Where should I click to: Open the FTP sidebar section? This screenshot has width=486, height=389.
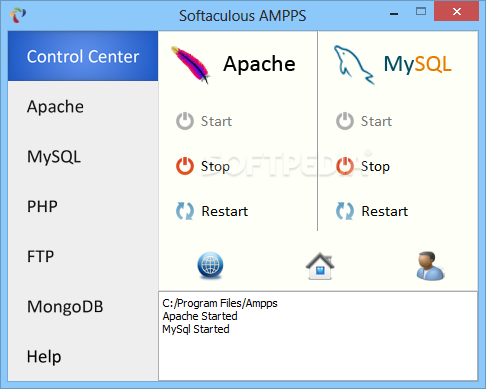(83, 256)
